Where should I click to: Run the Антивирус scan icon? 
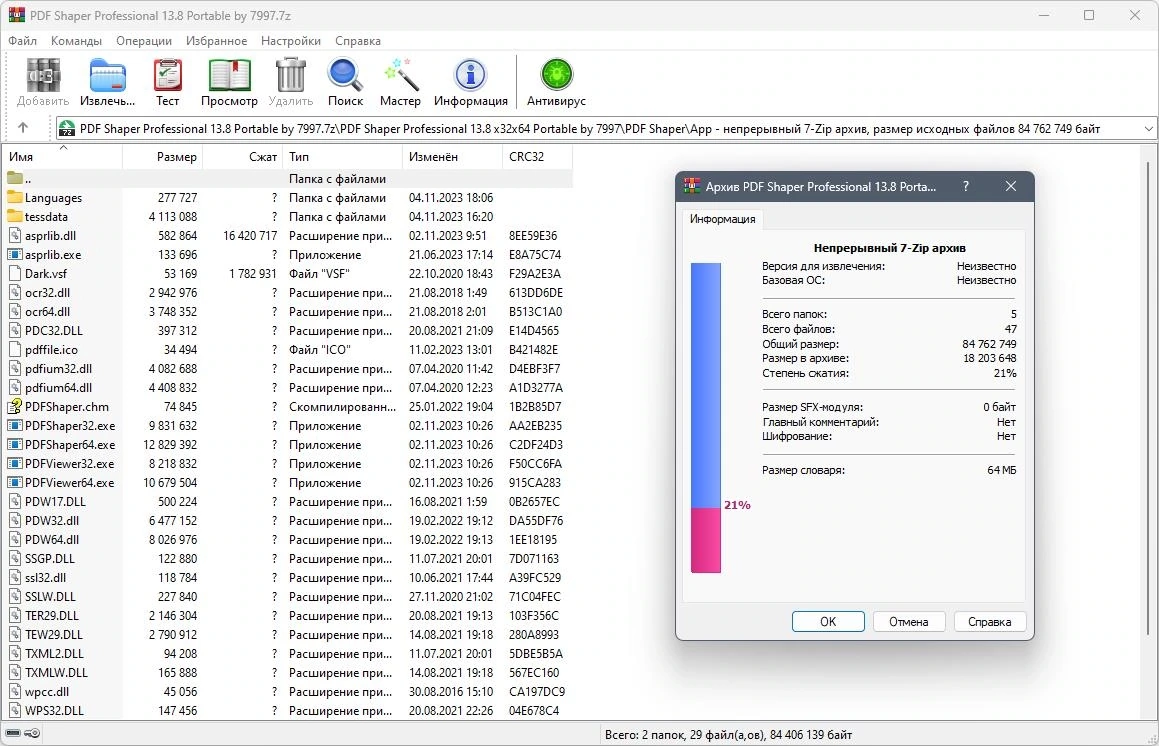click(557, 75)
